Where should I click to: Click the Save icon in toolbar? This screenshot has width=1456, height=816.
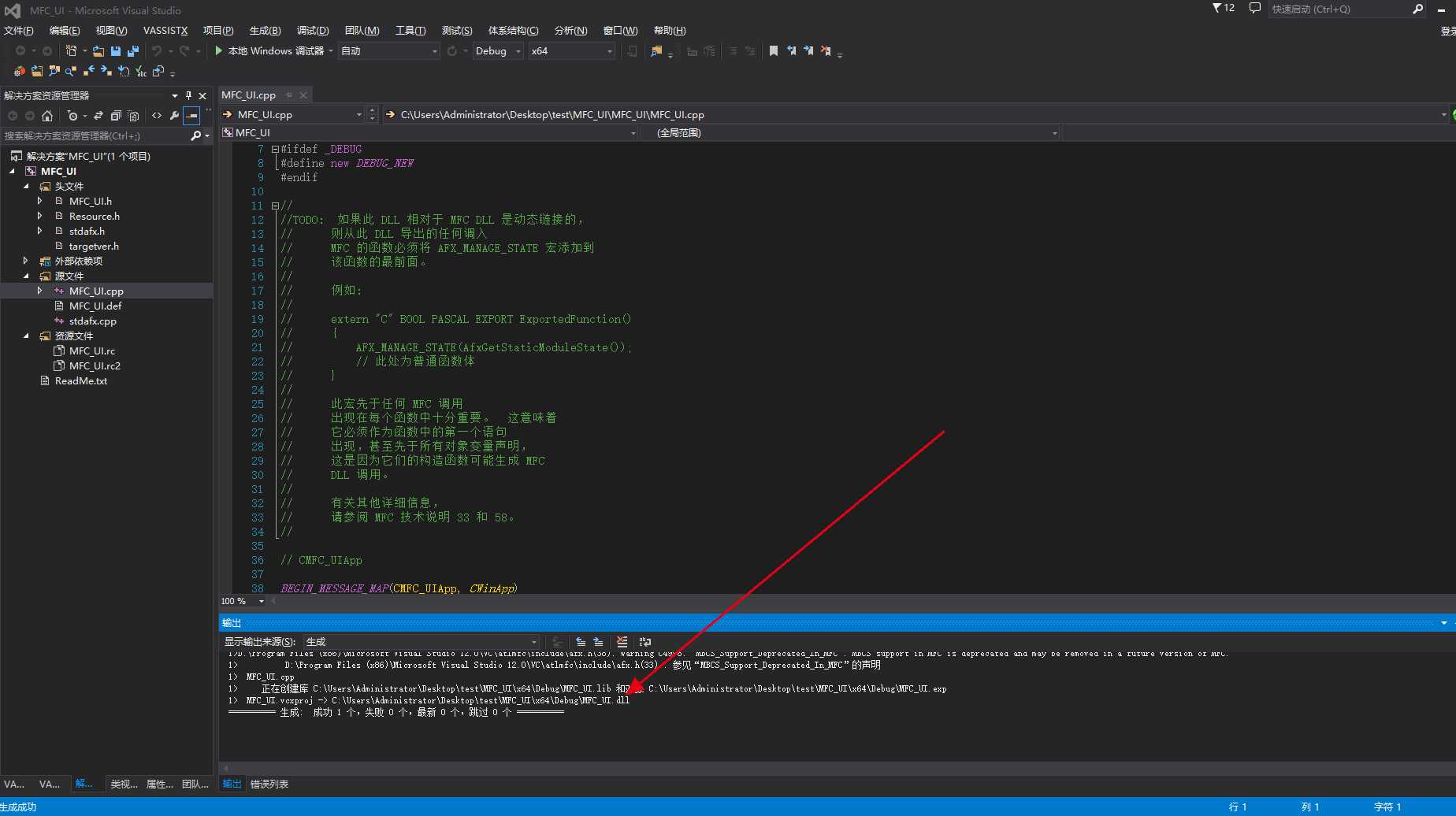[116, 50]
